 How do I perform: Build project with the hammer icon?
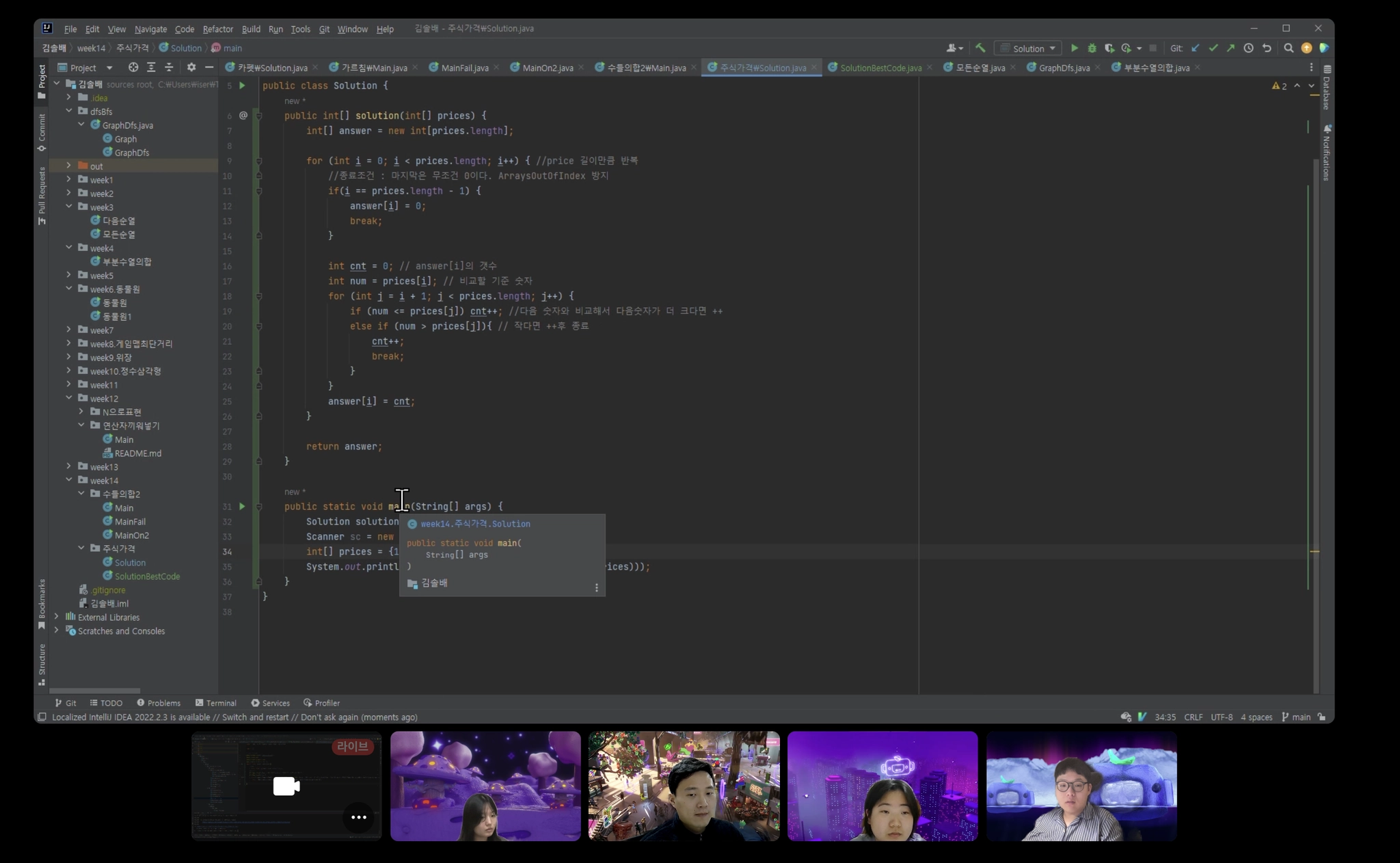click(980, 49)
